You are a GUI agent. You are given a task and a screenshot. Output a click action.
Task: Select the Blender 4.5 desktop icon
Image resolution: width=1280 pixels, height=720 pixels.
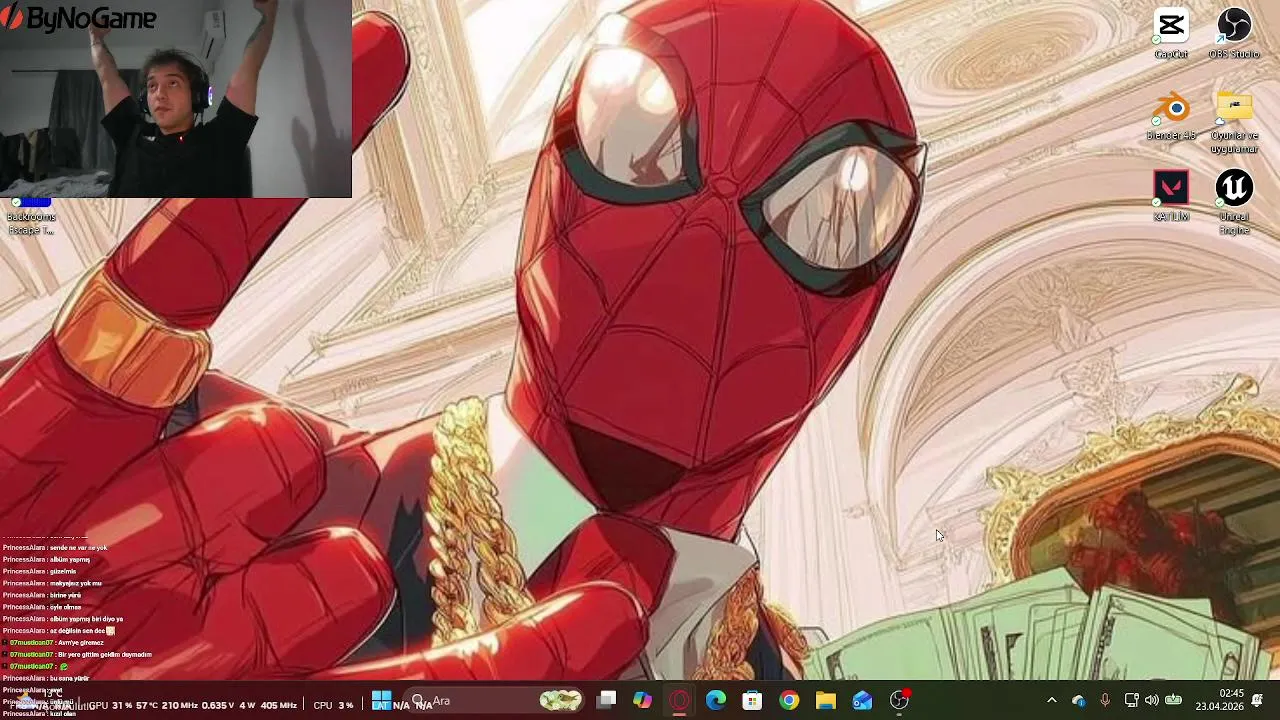point(1171,116)
